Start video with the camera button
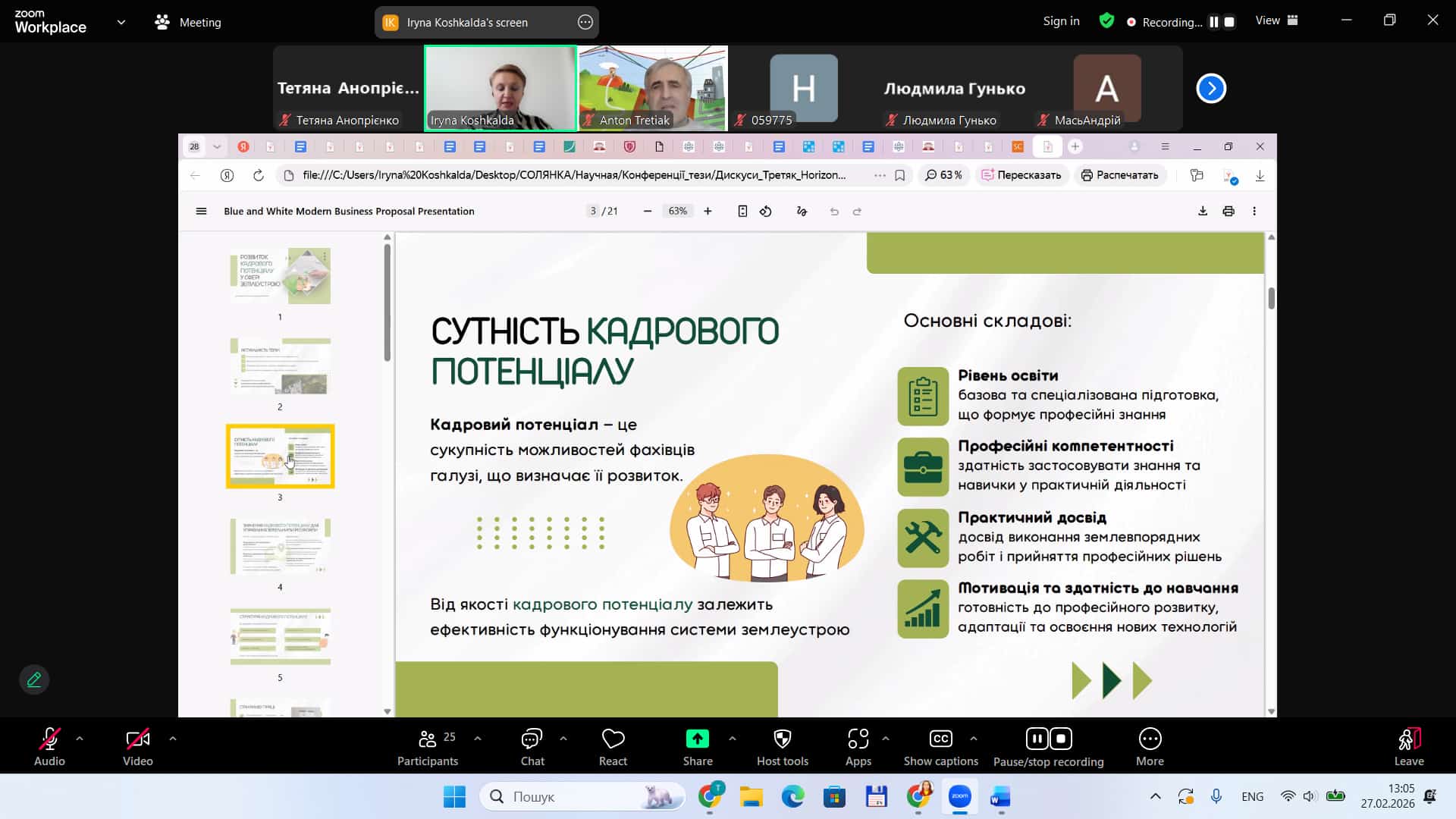Viewport: 1456px width, 819px height. click(x=137, y=739)
